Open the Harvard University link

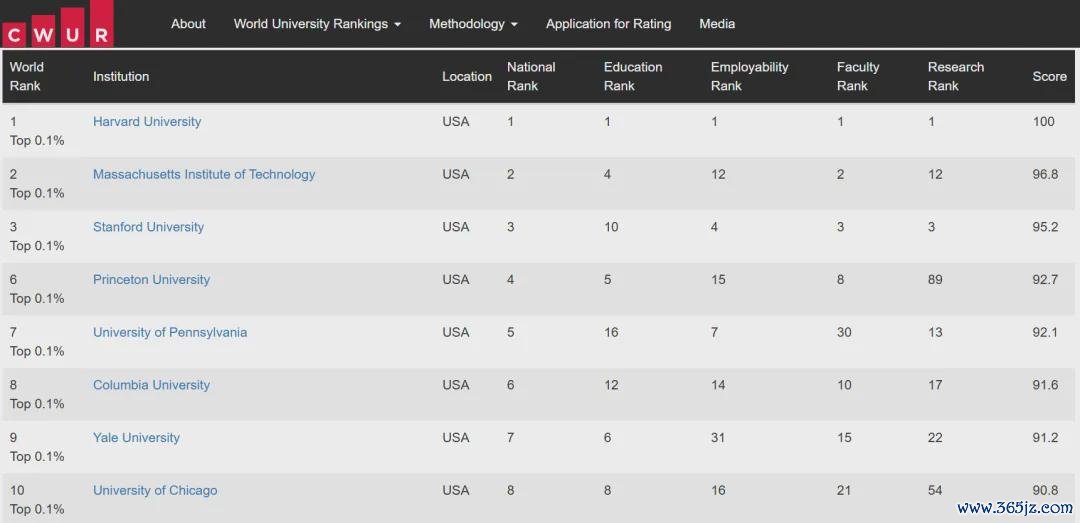[x=147, y=121]
